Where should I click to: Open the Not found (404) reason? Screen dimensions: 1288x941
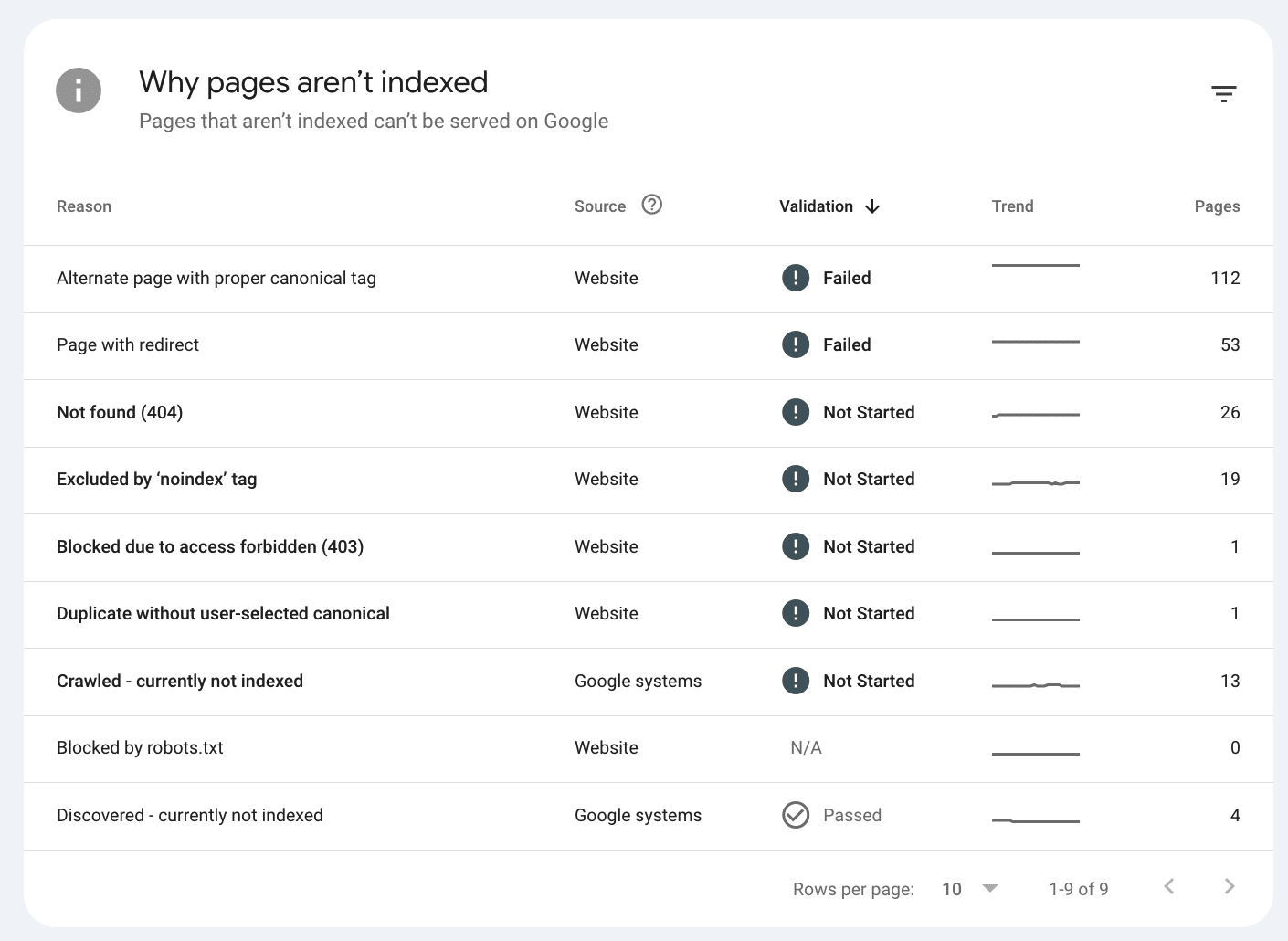pyautogui.click(x=120, y=412)
